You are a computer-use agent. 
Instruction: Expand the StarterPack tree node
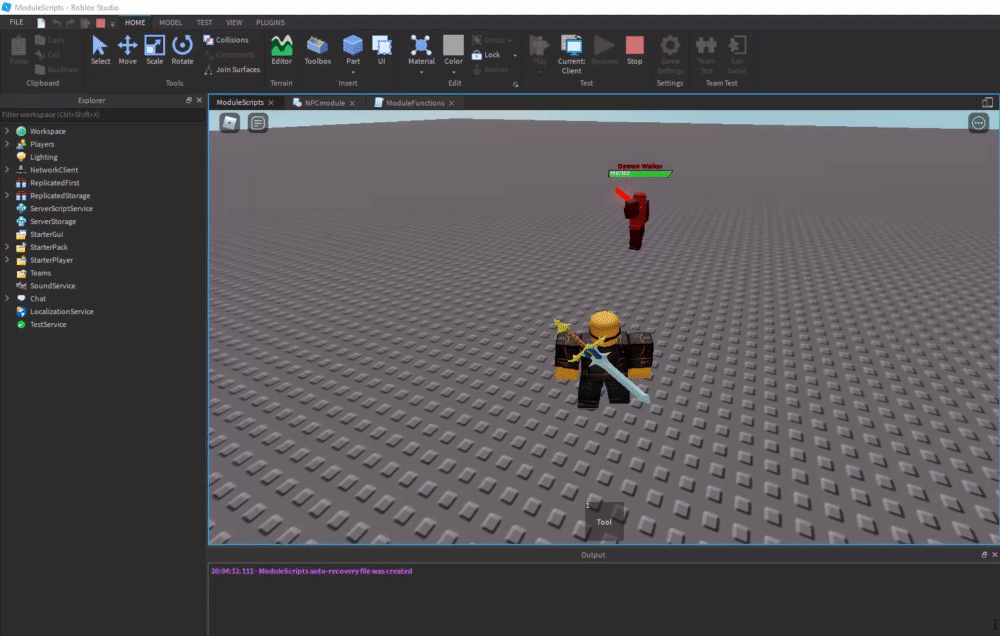pos(7,247)
